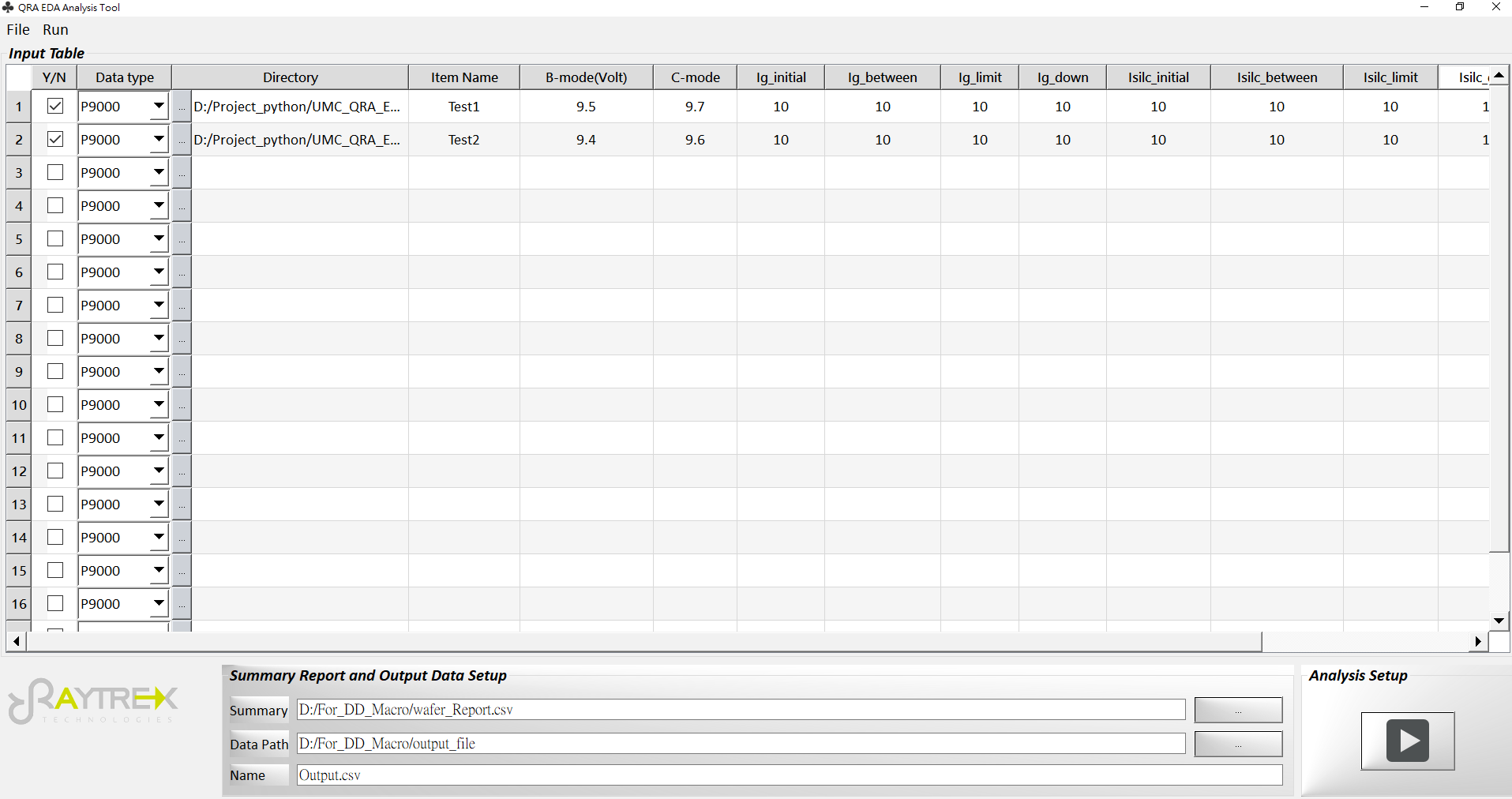Browse for the Data Path folder
The height and width of the screenshot is (799, 1512).
coord(1238,744)
